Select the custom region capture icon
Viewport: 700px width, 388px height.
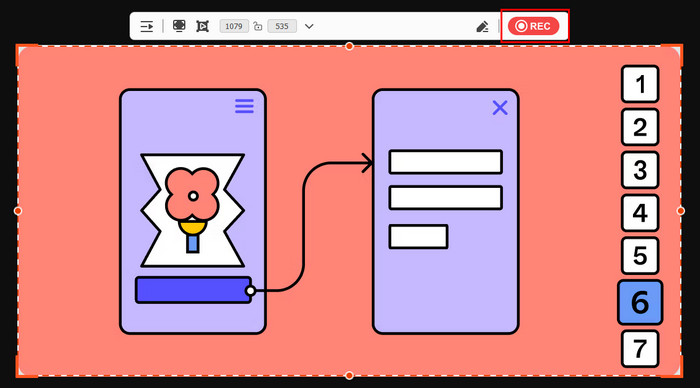pyautogui.click(x=203, y=26)
